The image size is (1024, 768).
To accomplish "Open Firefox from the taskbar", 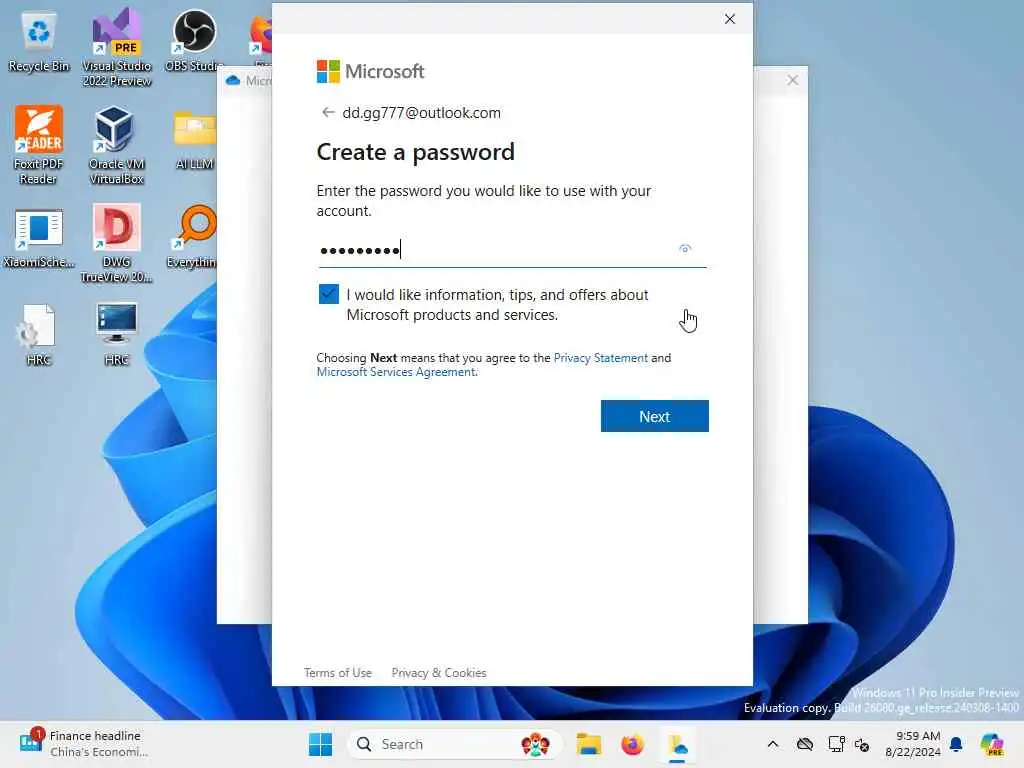I will point(632,744).
